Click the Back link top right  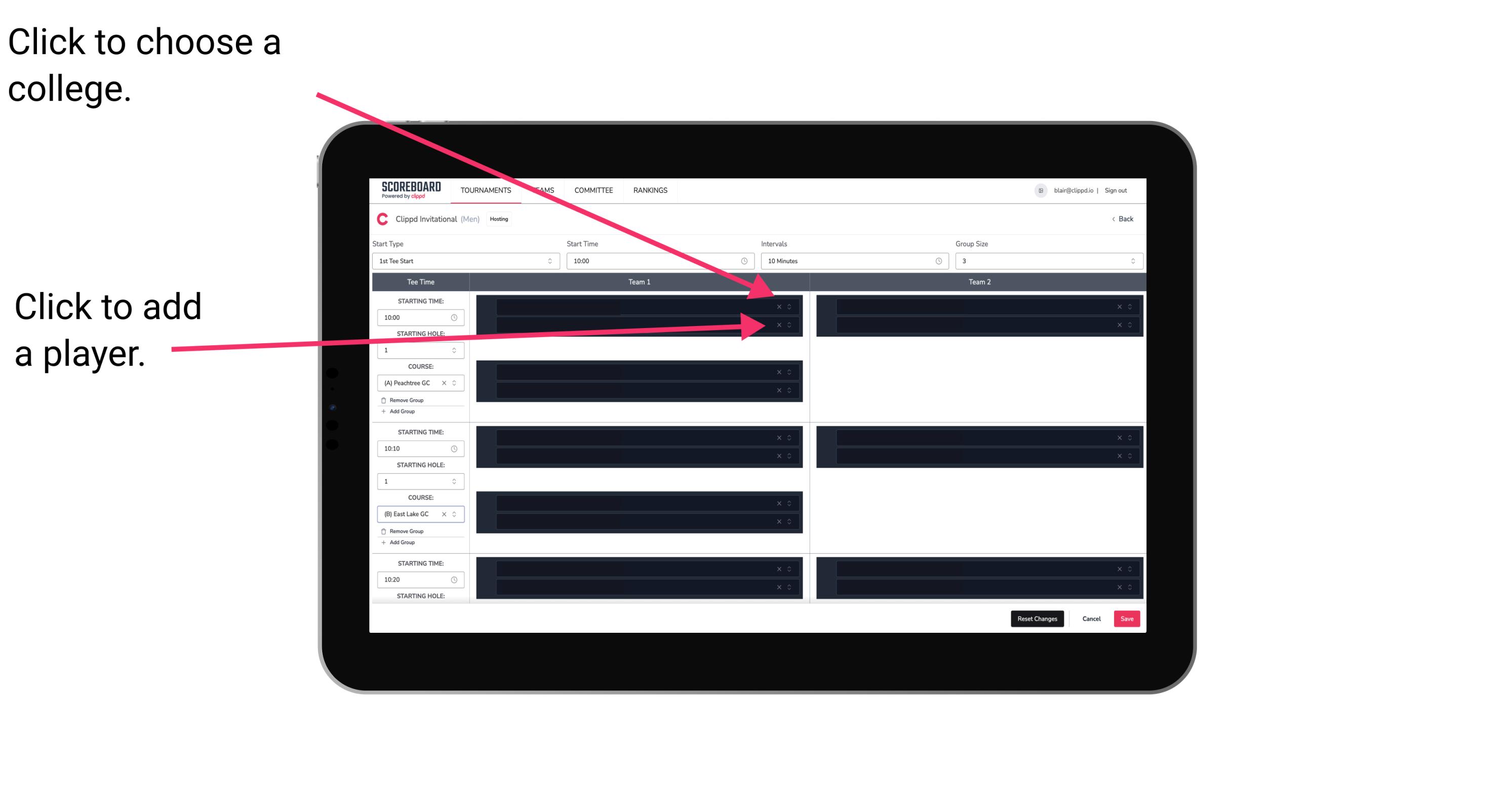(x=1122, y=219)
